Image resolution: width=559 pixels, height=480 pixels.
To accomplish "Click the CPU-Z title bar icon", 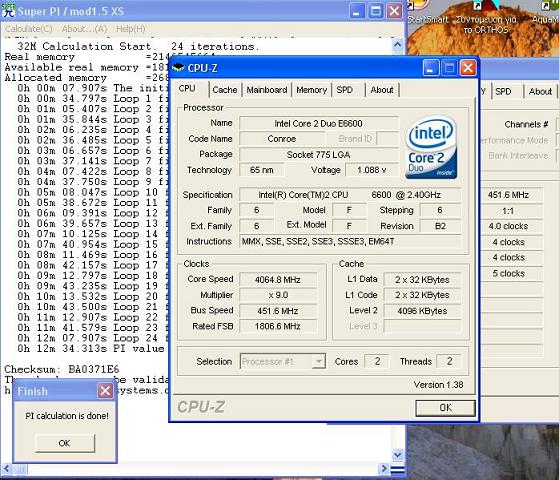I will (178, 67).
